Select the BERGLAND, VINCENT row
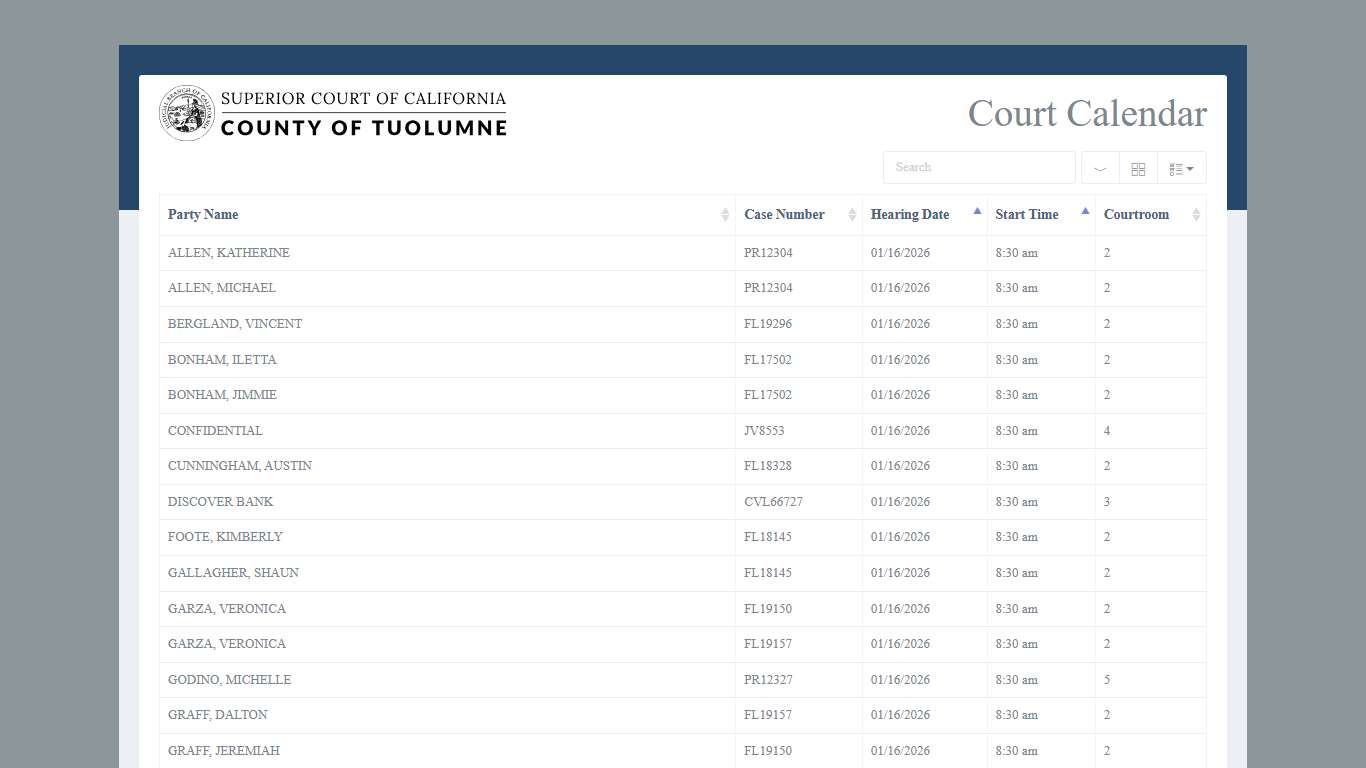This screenshot has height=768, width=1366. coord(235,324)
